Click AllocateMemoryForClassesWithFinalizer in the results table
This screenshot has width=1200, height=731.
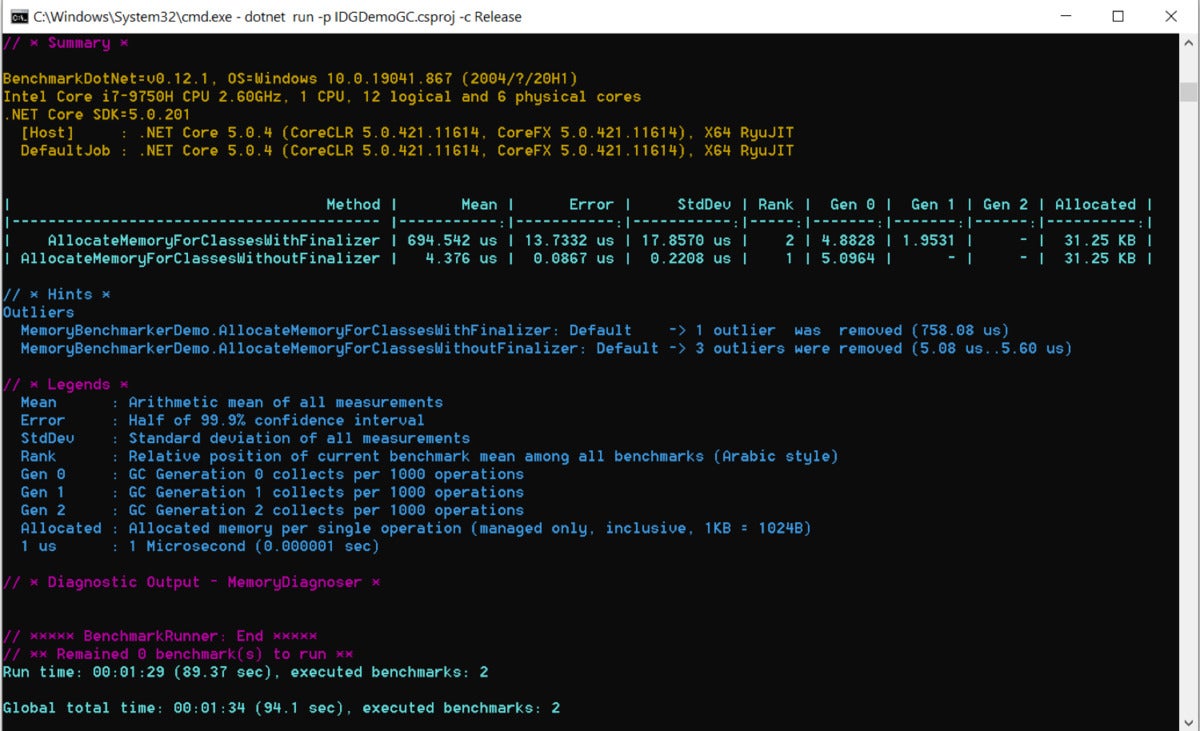click(x=214, y=241)
